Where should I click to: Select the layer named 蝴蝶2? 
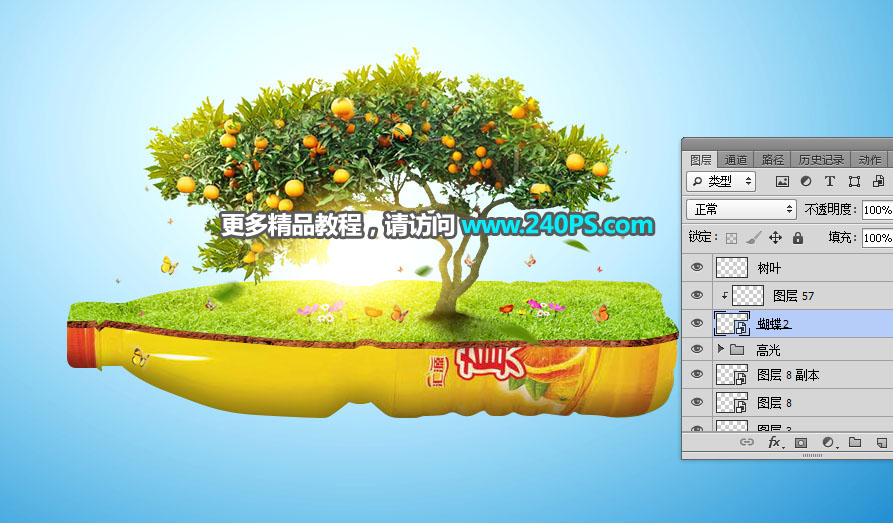pyautogui.click(x=774, y=324)
